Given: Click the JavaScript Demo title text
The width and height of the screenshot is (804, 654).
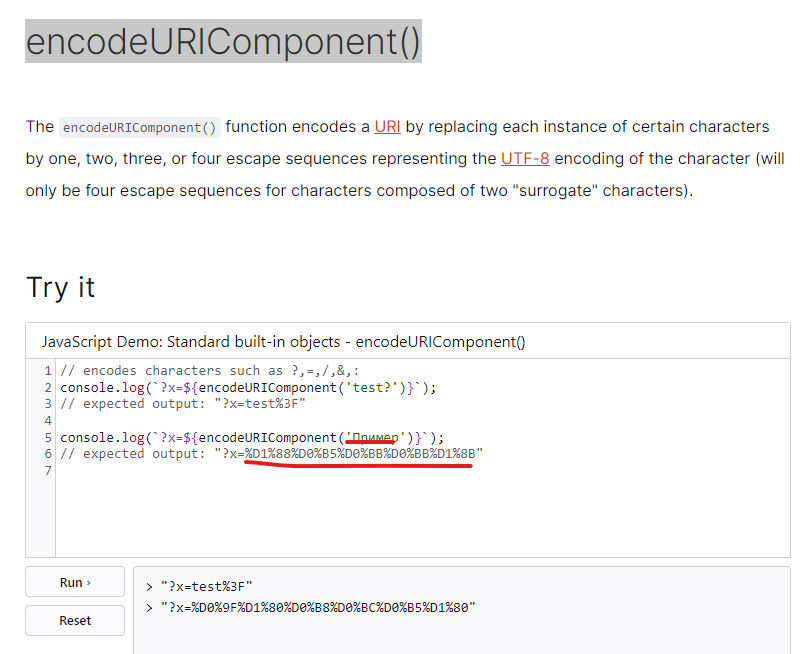Looking at the screenshot, I should [284, 342].
